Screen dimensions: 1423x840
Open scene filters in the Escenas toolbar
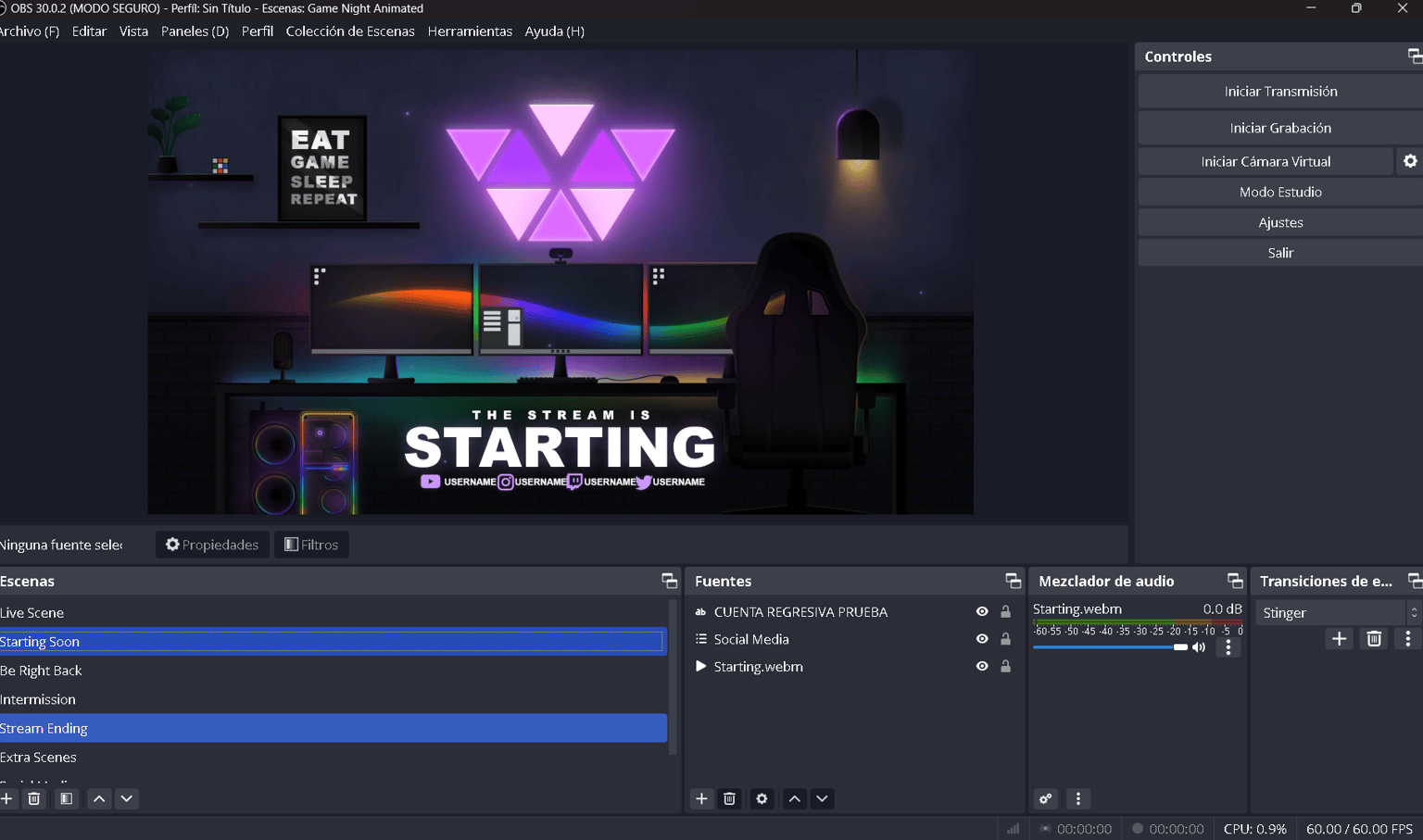click(x=67, y=798)
